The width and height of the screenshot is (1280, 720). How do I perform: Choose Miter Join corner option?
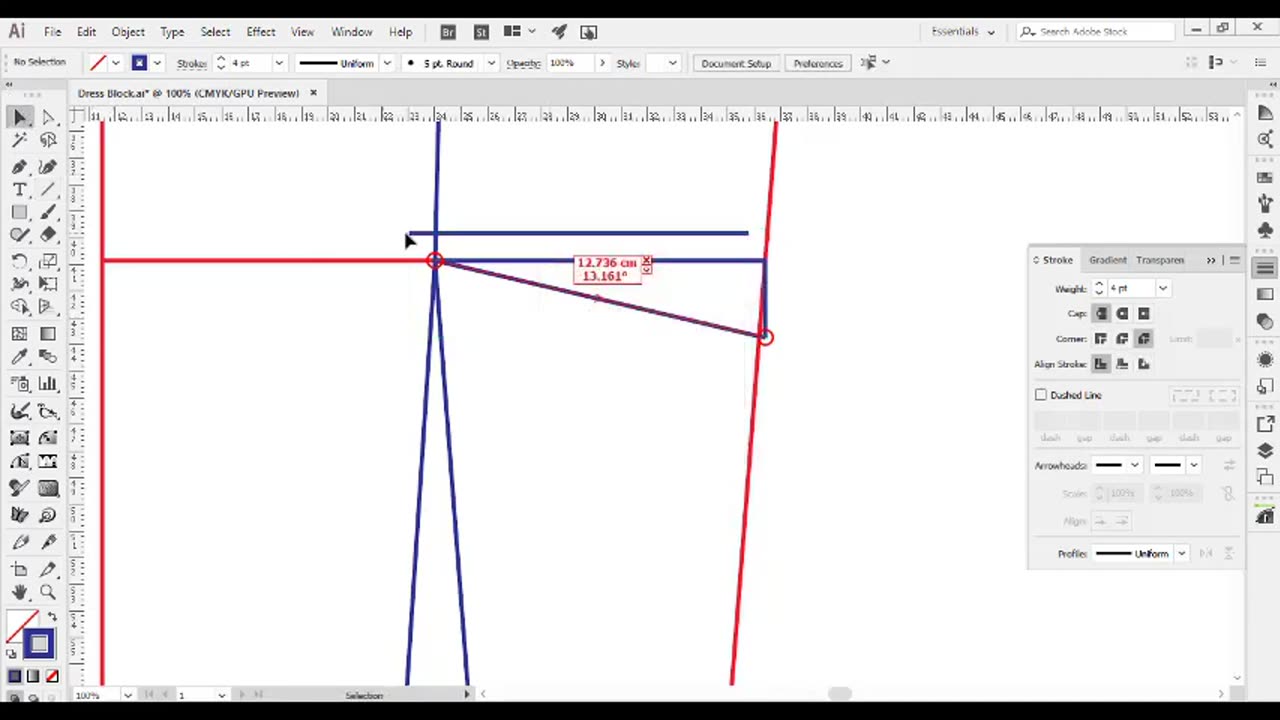point(1101,339)
